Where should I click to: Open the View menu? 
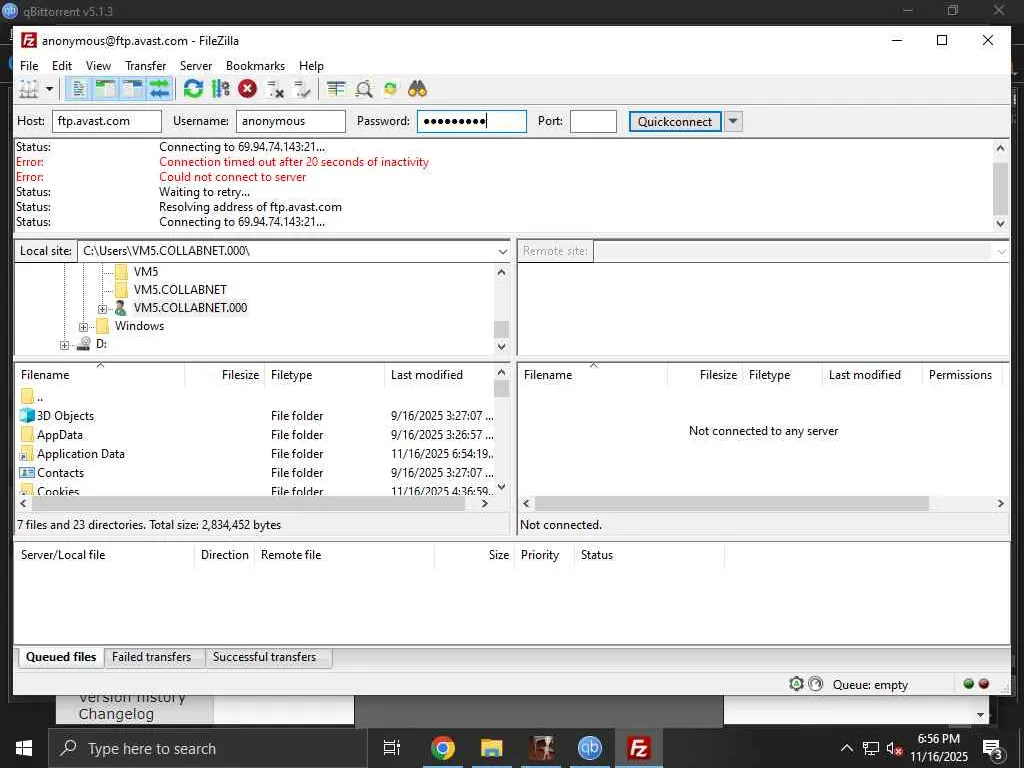(98, 66)
